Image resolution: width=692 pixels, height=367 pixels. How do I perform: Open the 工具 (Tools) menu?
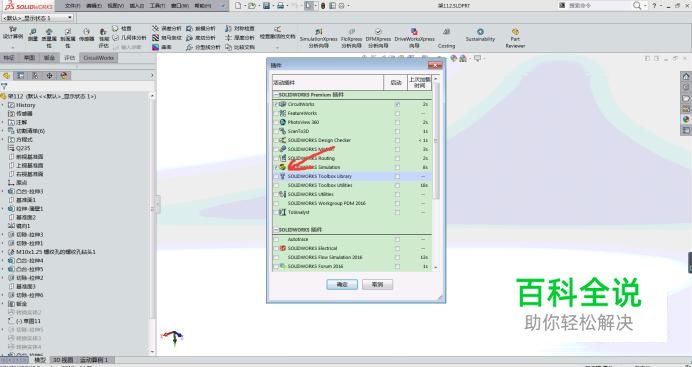coord(157,6)
